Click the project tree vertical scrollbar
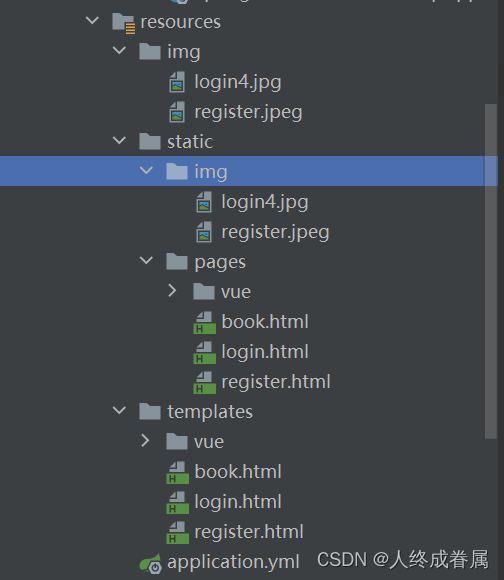504x580 pixels. tap(491, 272)
